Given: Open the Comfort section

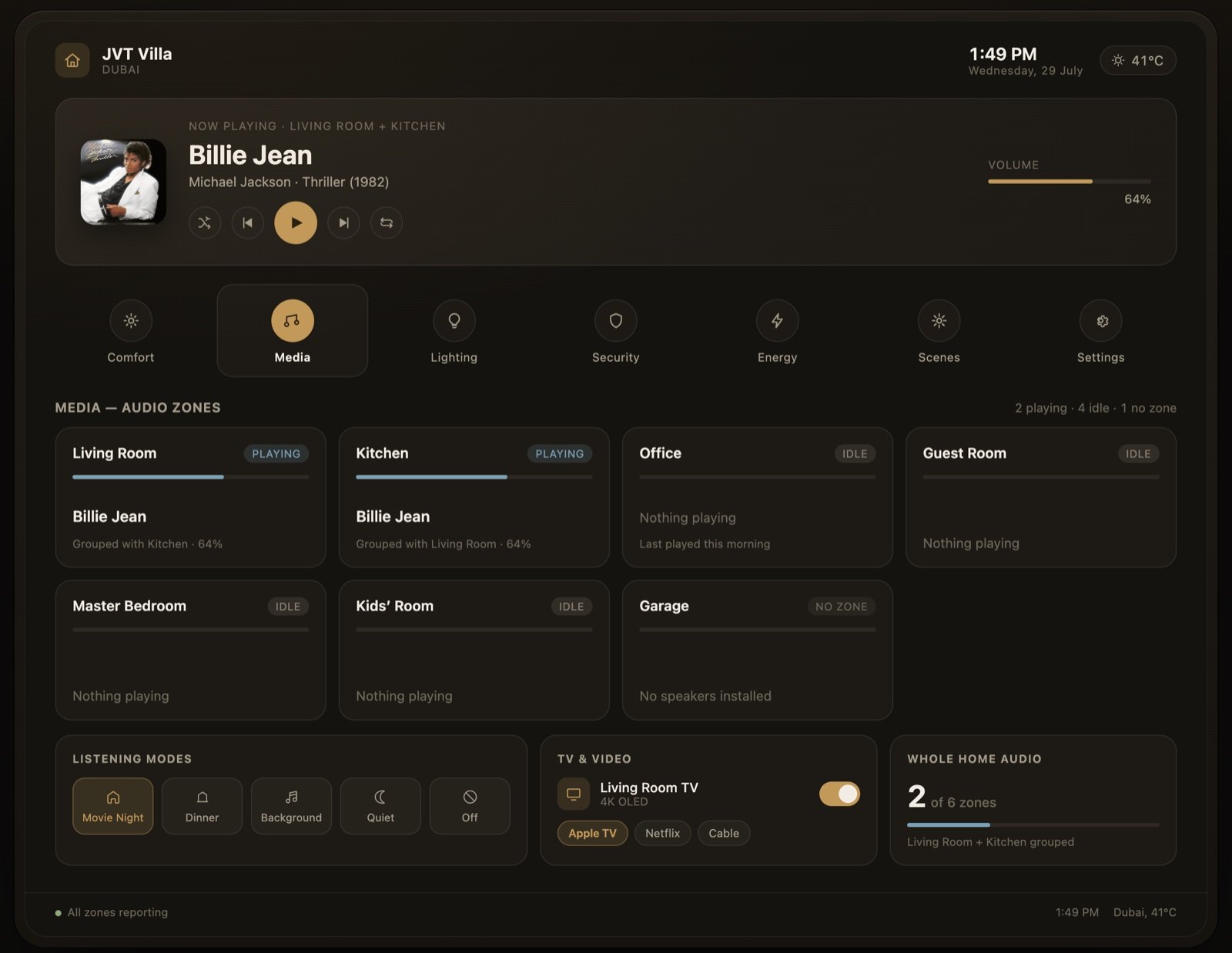Looking at the screenshot, I should [131, 331].
